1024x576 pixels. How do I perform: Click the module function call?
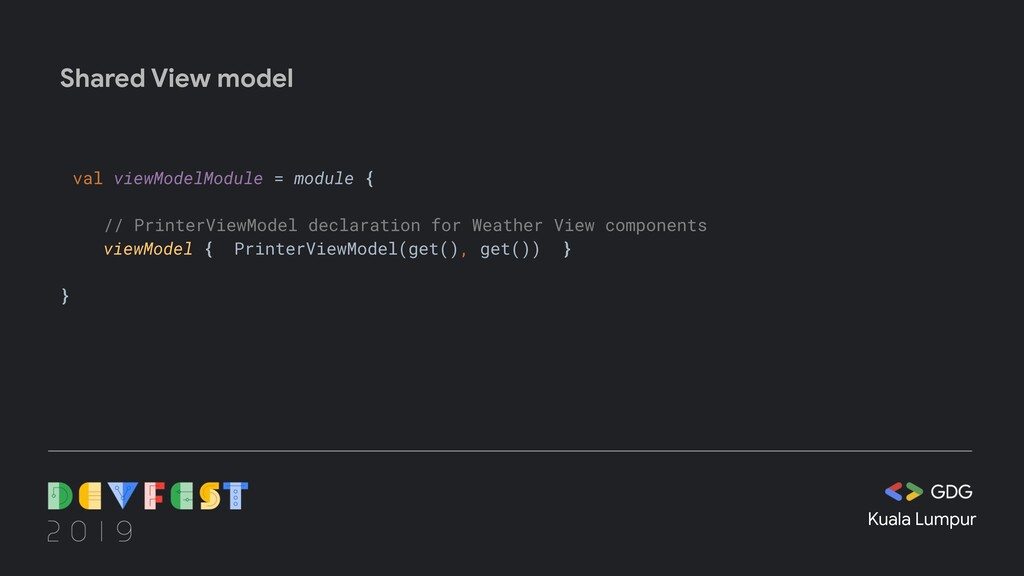pyautogui.click(x=323, y=178)
